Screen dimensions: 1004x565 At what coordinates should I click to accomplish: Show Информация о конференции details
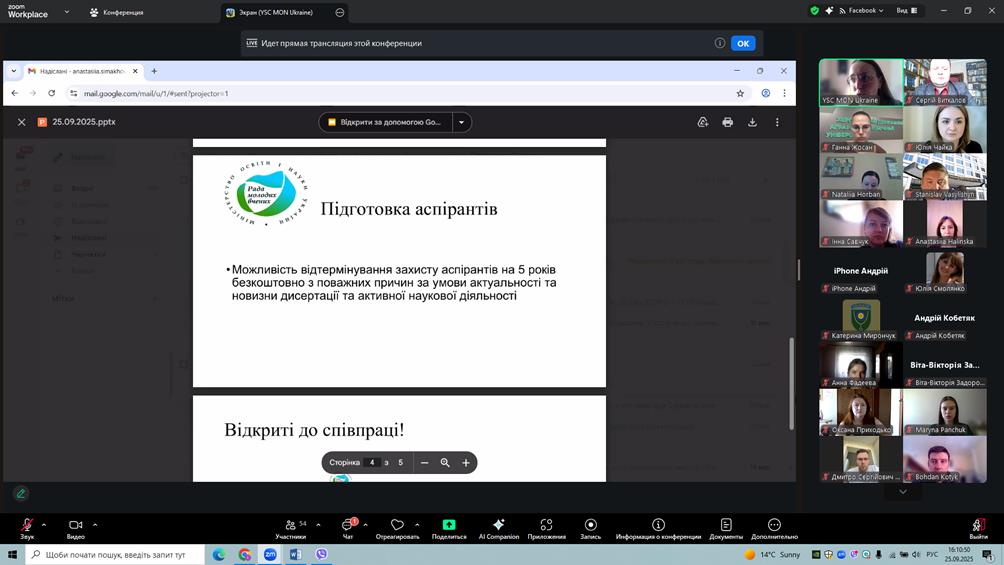point(658,526)
